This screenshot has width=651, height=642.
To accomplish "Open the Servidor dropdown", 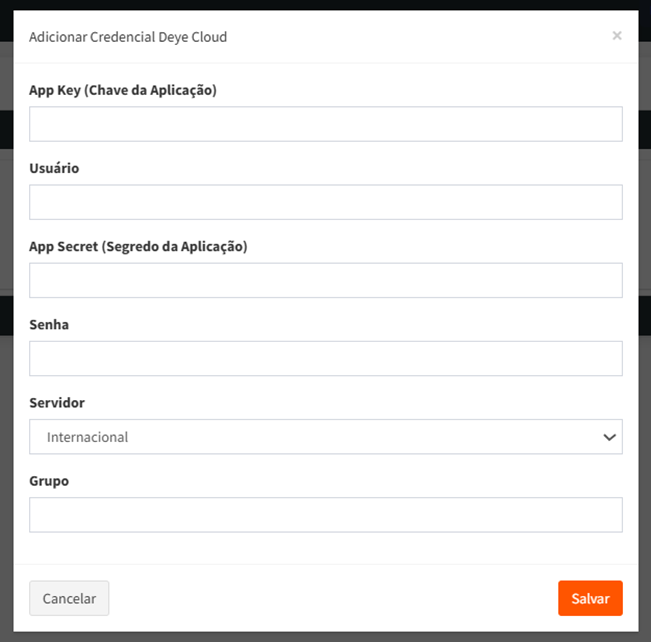I will click(x=325, y=437).
